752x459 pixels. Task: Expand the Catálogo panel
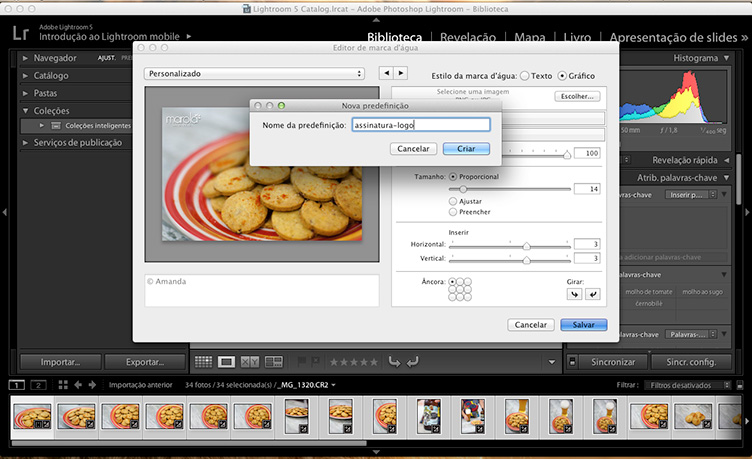point(25,75)
